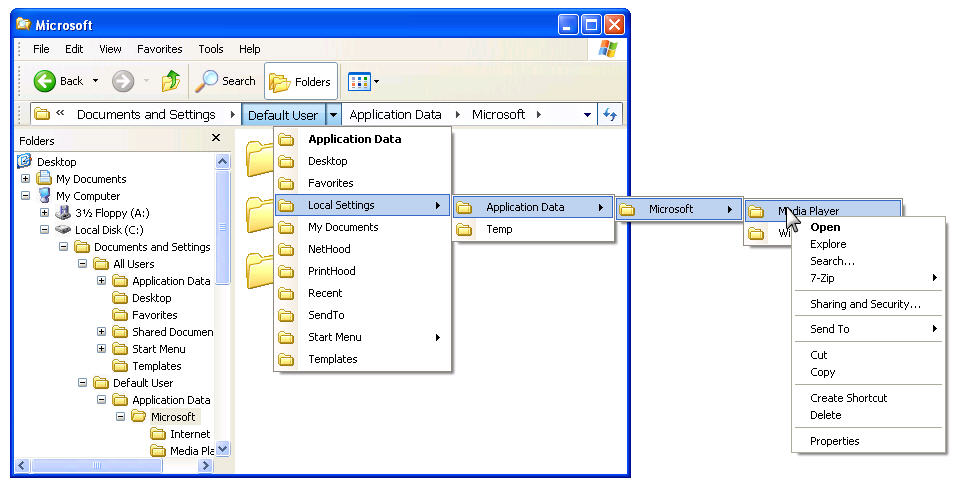Click Favorites in the breadcrumb dropdown
The image size is (955, 488).
pos(362,183)
